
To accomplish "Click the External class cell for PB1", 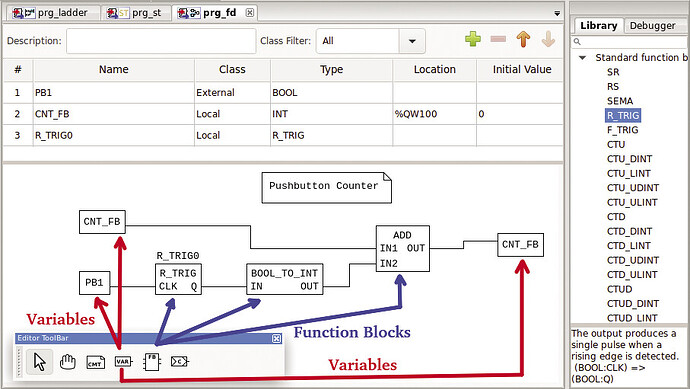I will pyautogui.click(x=232, y=93).
